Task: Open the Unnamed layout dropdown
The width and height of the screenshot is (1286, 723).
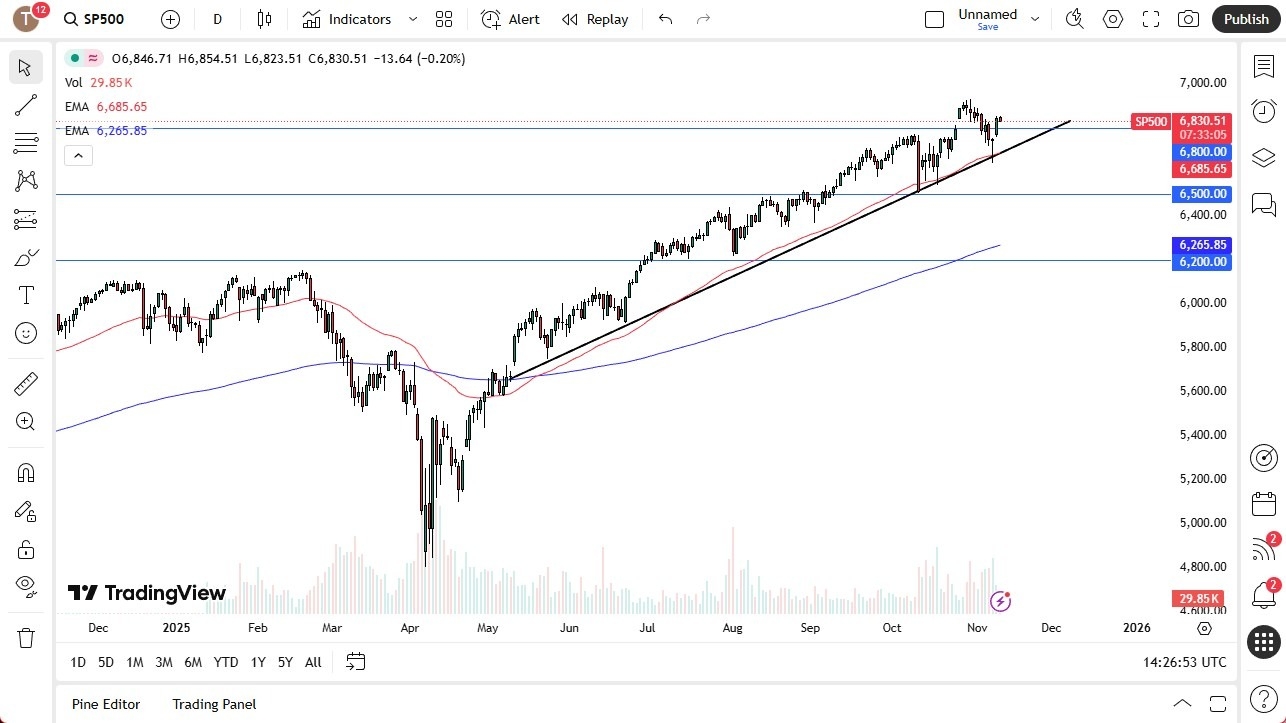Action: (x=1035, y=18)
